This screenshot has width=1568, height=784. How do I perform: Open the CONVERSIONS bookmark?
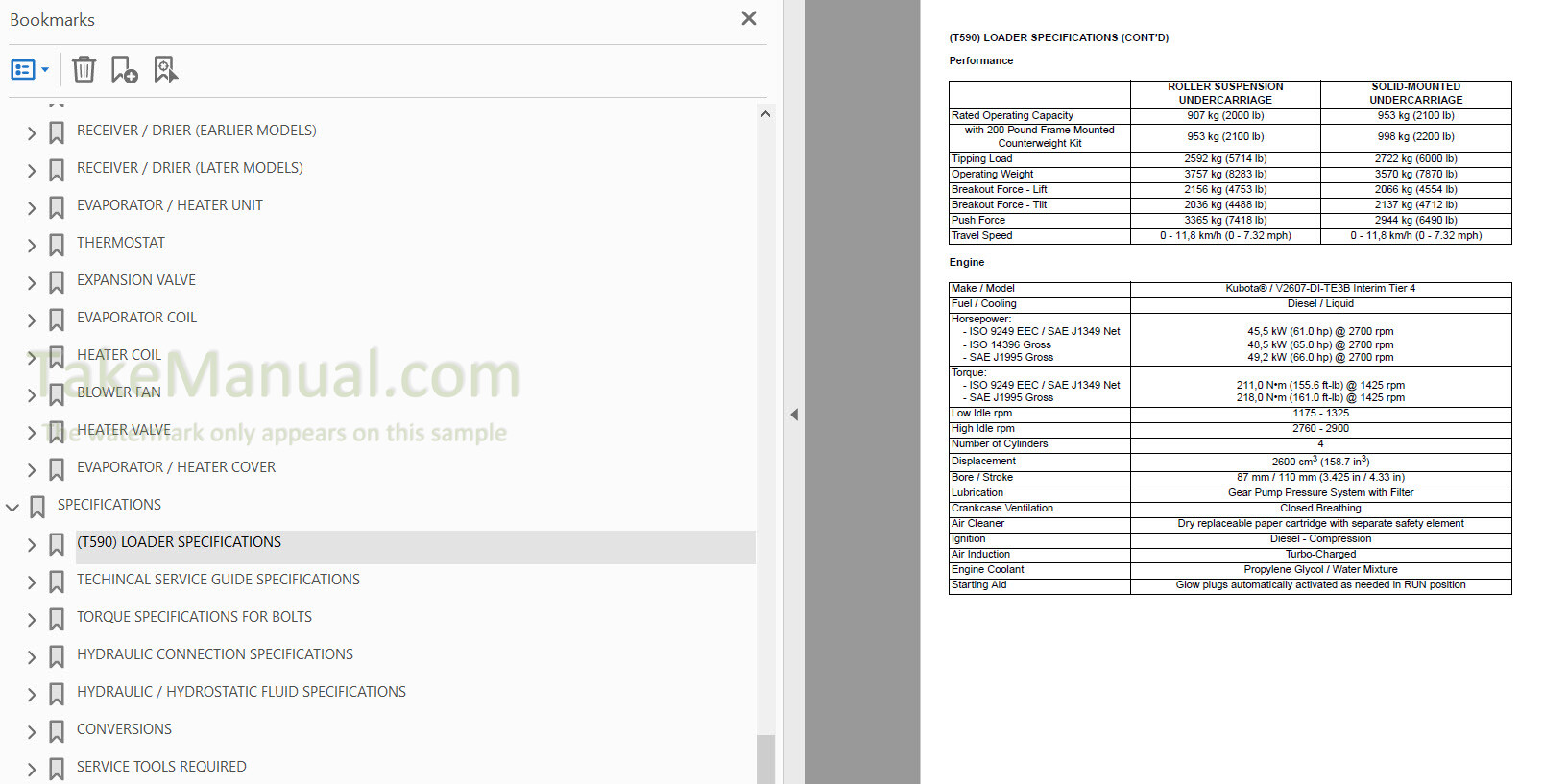[124, 729]
